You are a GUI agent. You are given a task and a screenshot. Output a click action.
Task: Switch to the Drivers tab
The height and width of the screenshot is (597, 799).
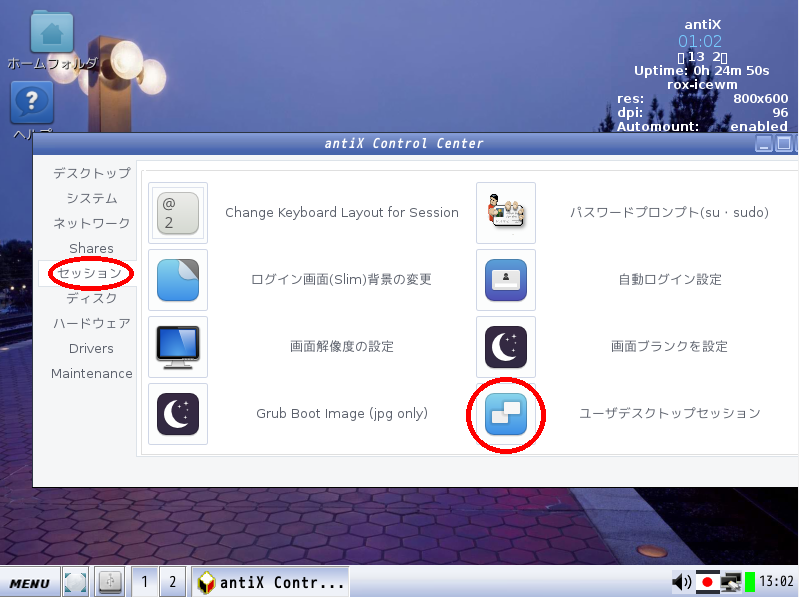point(92,348)
